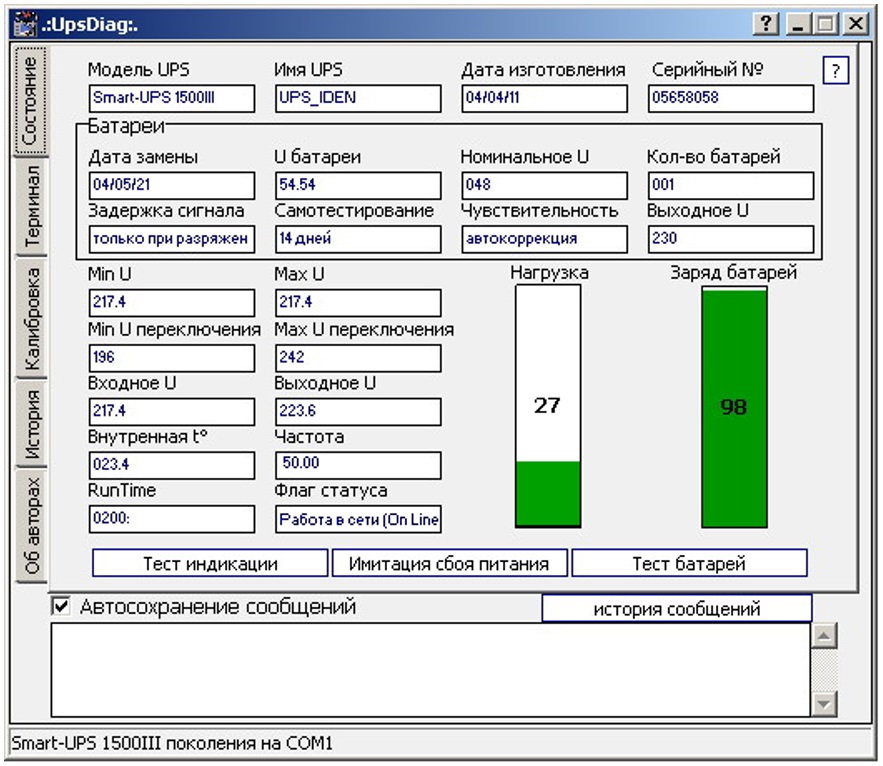
Task: Click the Модель UPS field Smart-UPS 1500III
Action: [x=172, y=99]
